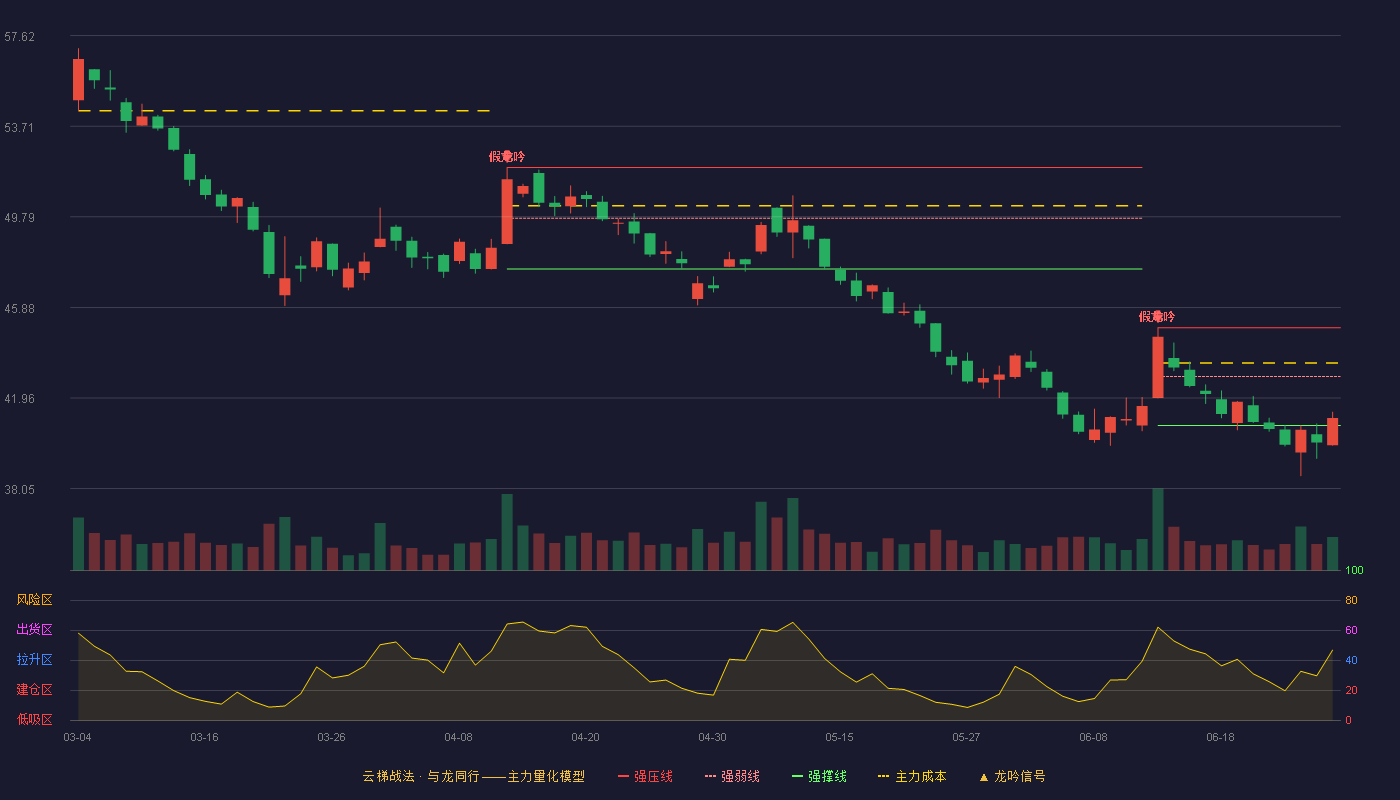Select the 出货区 zone label
The width and height of the screenshot is (1400, 800).
tap(34, 630)
